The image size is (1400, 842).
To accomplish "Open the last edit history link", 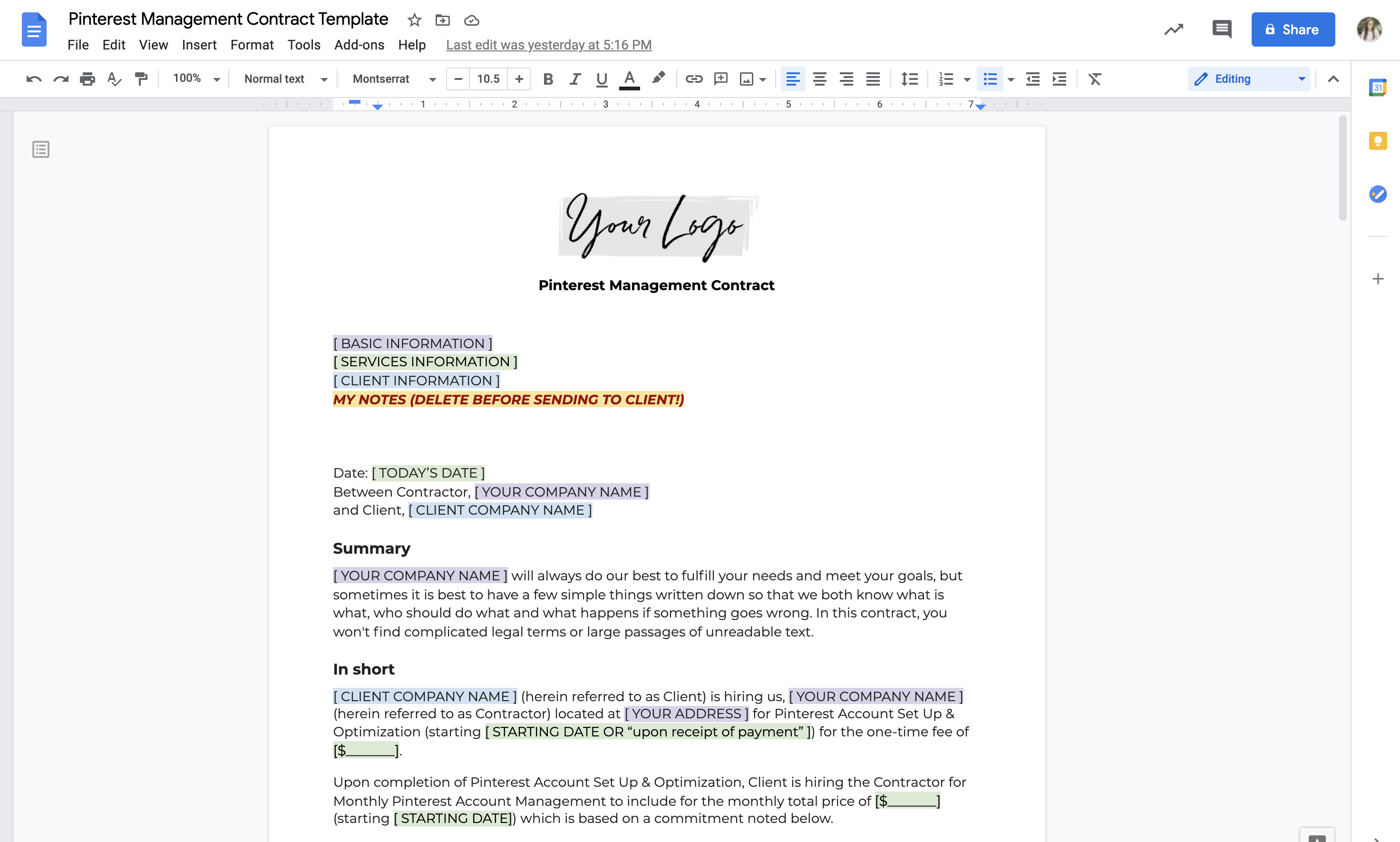I will (548, 45).
